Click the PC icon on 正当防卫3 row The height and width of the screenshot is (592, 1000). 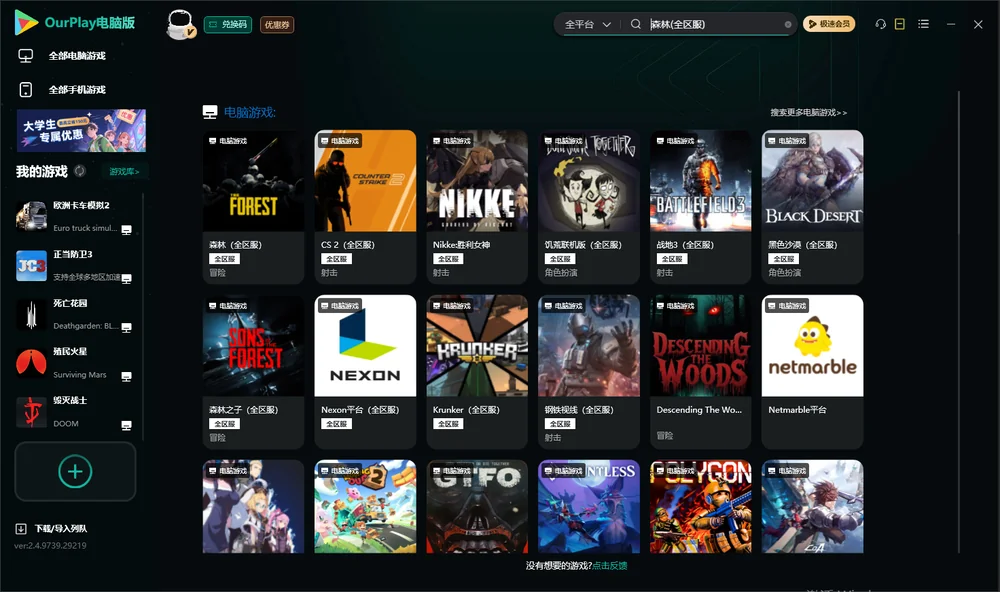[x=126, y=279]
